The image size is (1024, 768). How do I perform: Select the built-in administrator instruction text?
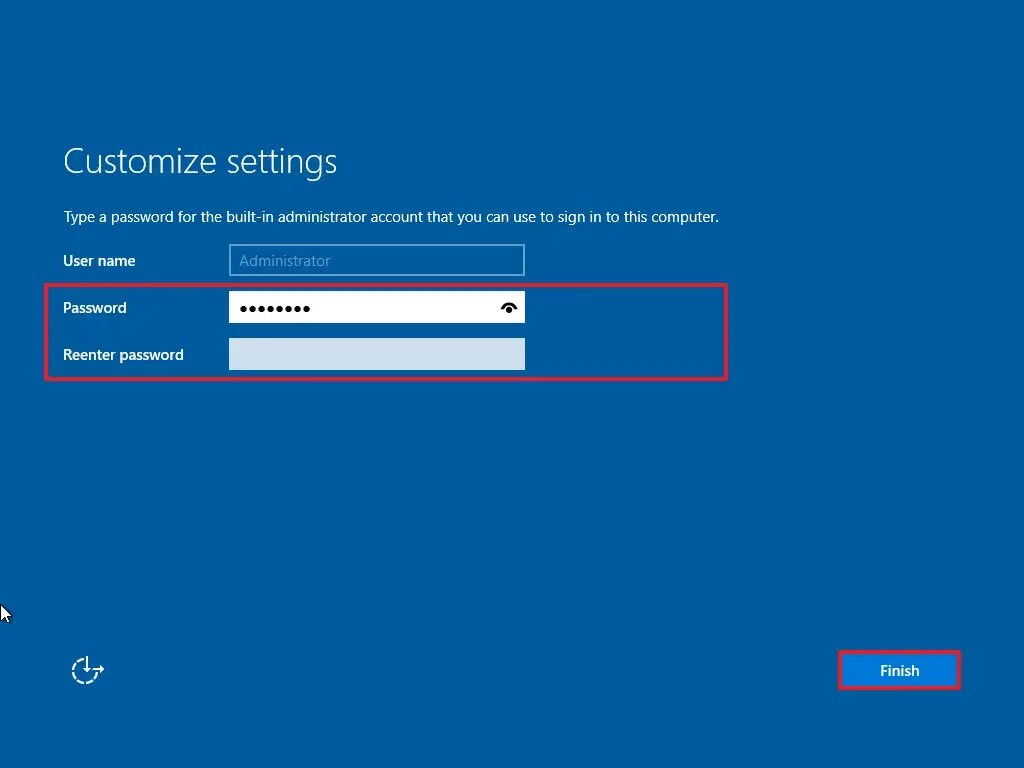pyautogui.click(x=390, y=216)
